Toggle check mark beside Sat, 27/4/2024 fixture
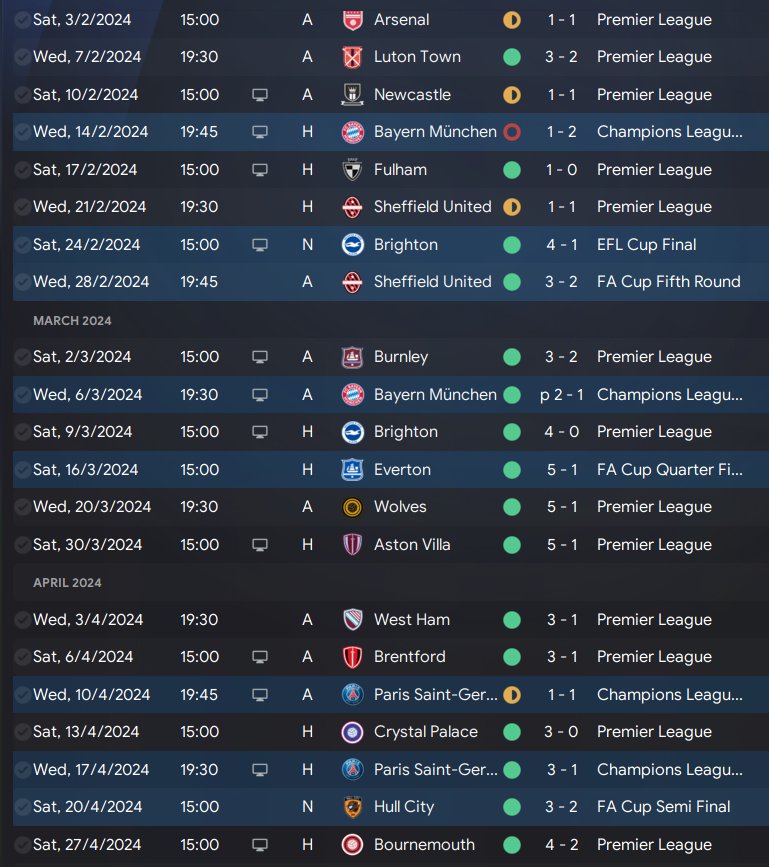The width and height of the screenshot is (769, 867). pos(22,845)
